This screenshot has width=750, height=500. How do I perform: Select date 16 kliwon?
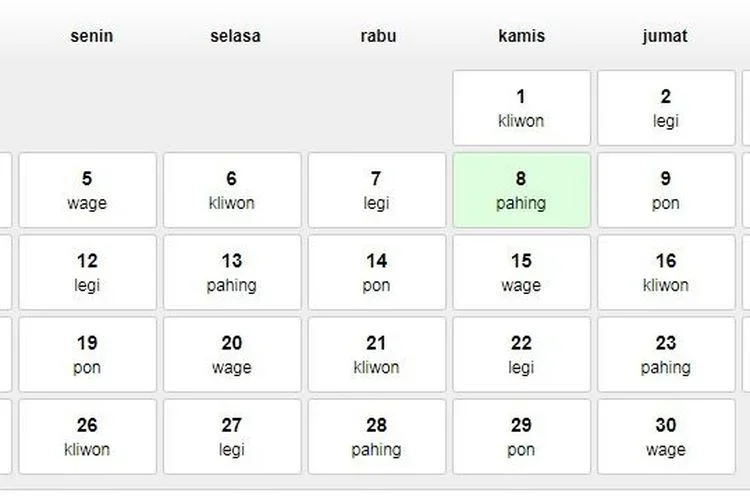(666, 272)
